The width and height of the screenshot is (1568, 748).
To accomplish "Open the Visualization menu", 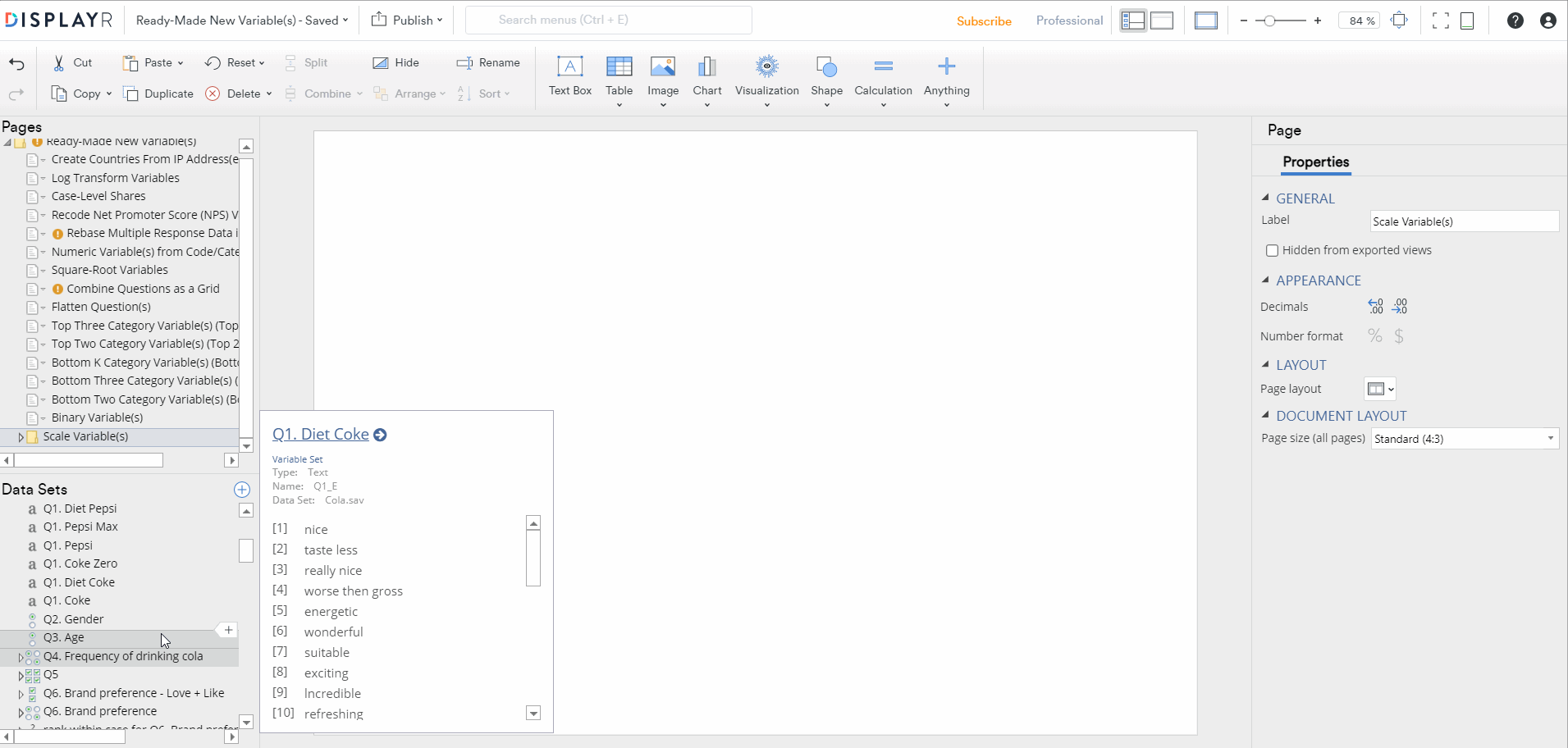I will [x=767, y=80].
